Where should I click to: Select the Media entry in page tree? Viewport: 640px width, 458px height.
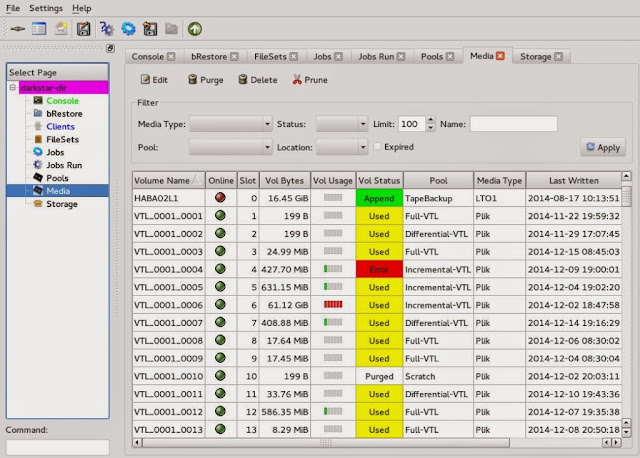pyautogui.click(x=58, y=191)
